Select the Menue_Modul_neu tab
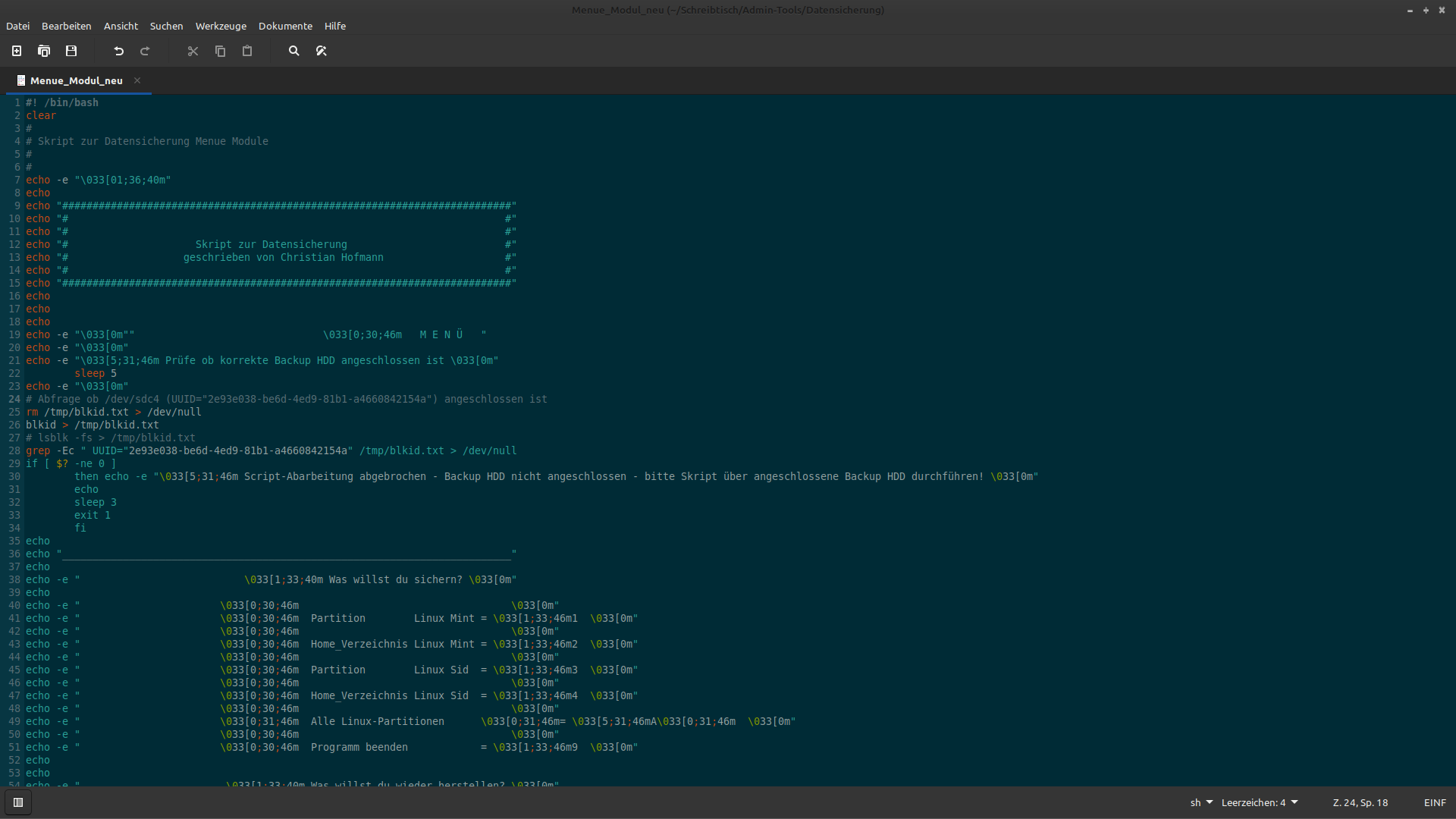The width and height of the screenshot is (1456, 819). [x=76, y=80]
